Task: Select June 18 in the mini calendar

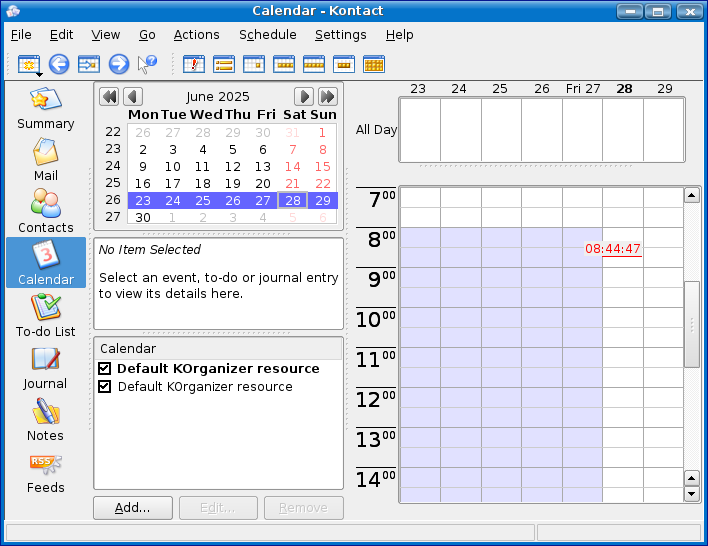Action: pos(202,184)
